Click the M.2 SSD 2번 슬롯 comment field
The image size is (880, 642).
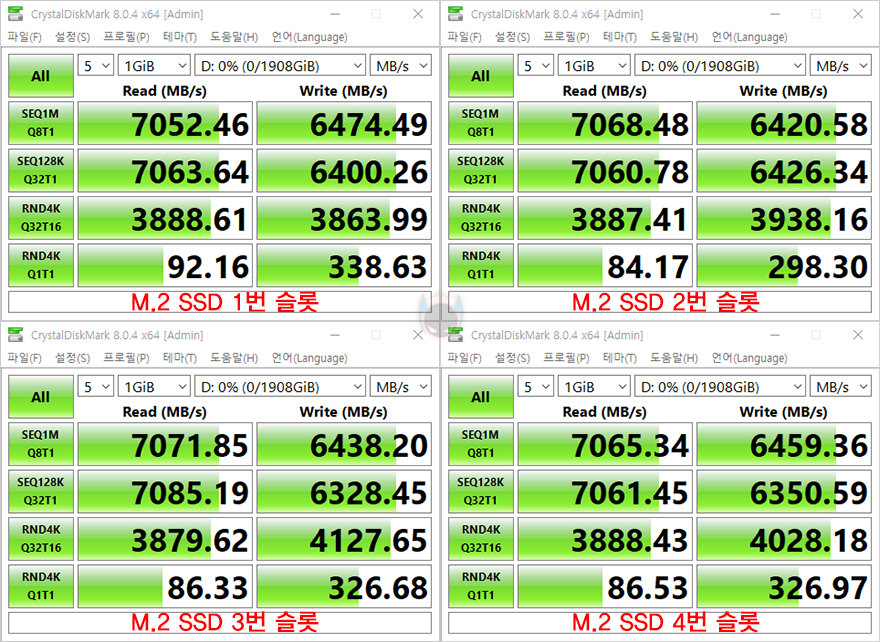coord(660,302)
